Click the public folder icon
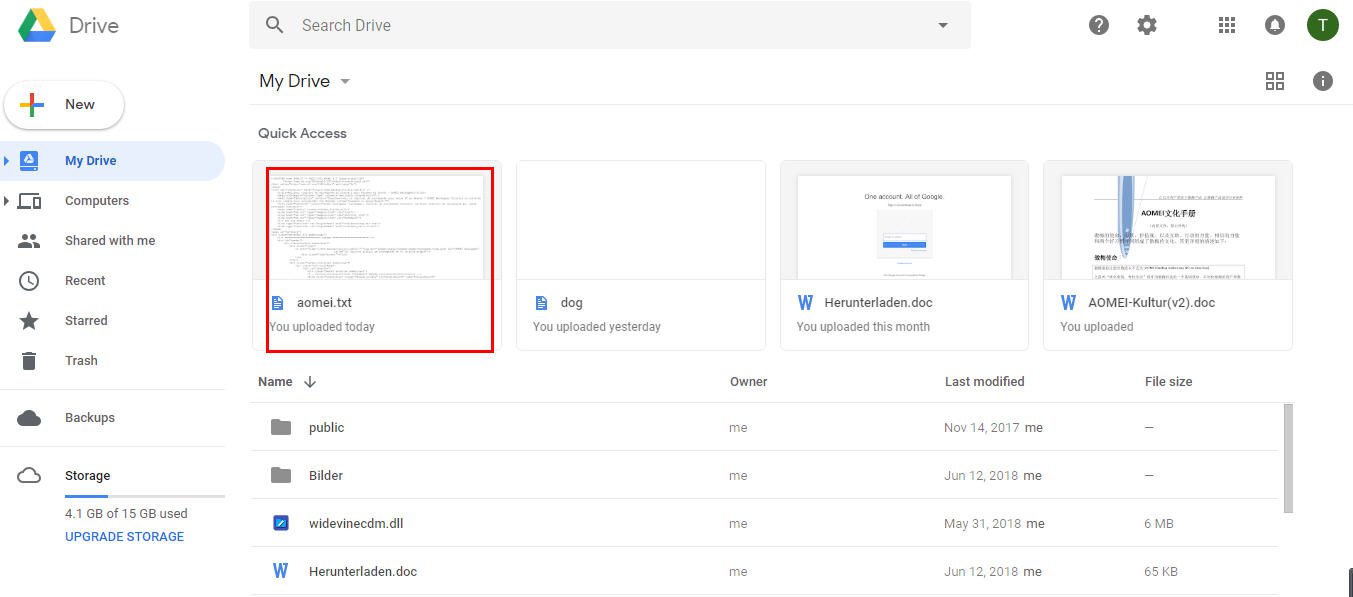Viewport: 1353px width, 597px height. [x=281, y=427]
